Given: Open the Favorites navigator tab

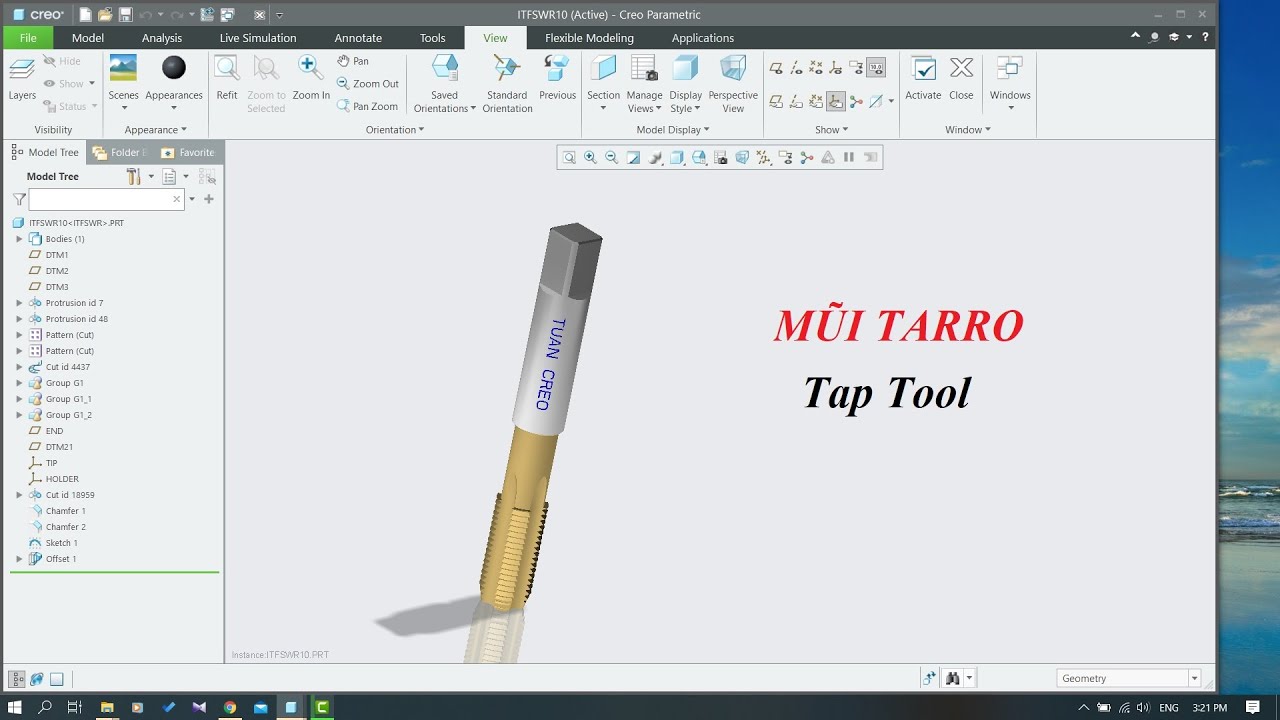Looking at the screenshot, I should [x=188, y=152].
